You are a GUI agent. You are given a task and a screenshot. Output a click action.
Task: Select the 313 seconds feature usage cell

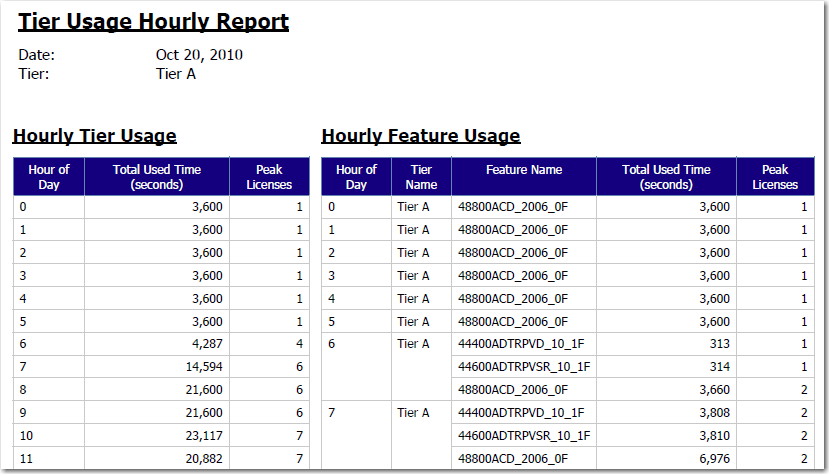pyautogui.click(x=716, y=344)
